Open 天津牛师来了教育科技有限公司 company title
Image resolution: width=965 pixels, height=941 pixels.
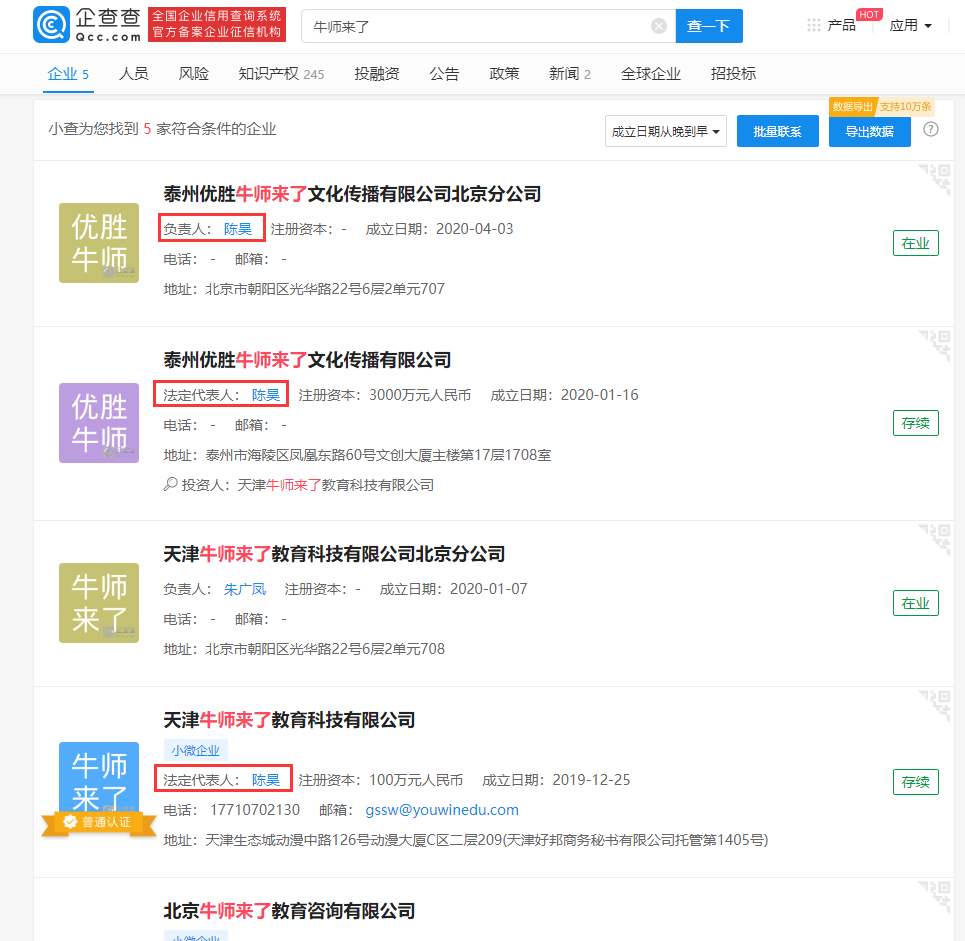pyautogui.click(x=289, y=719)
